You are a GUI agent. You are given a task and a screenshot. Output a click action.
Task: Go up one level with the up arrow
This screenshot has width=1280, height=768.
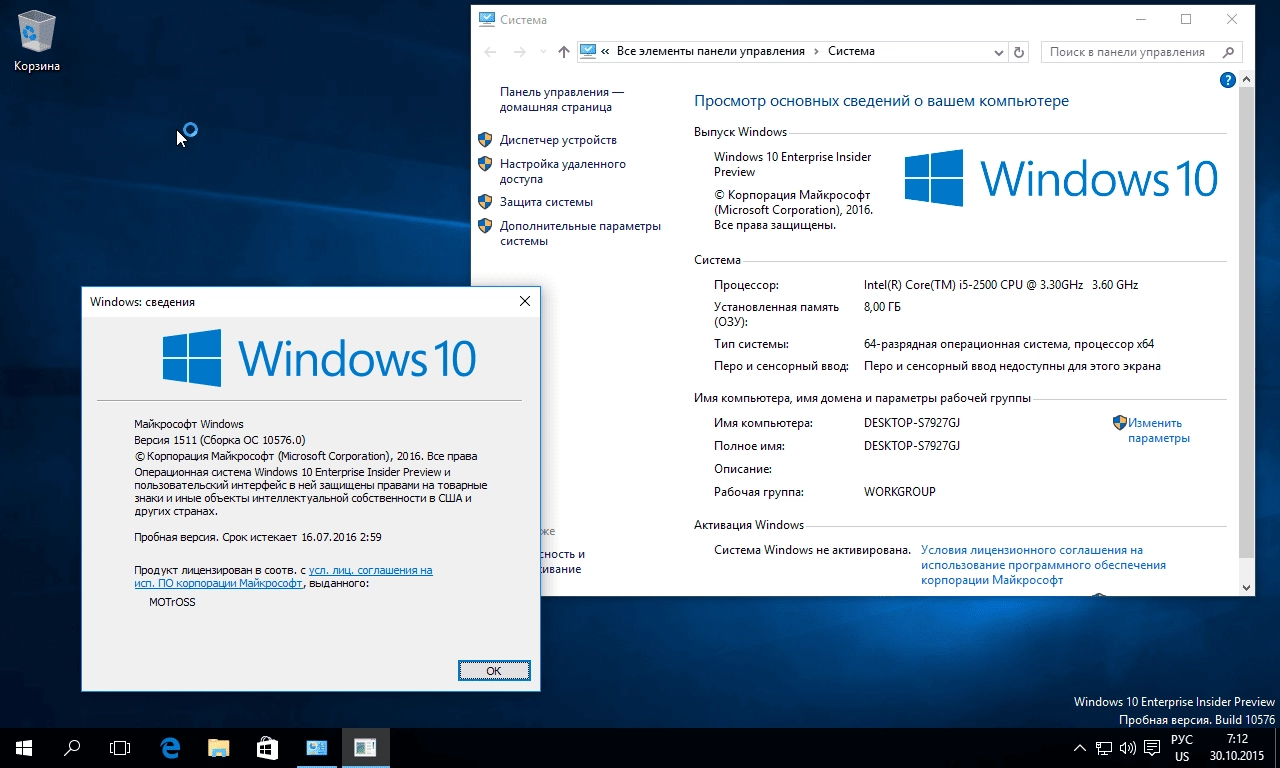point(564,52)
